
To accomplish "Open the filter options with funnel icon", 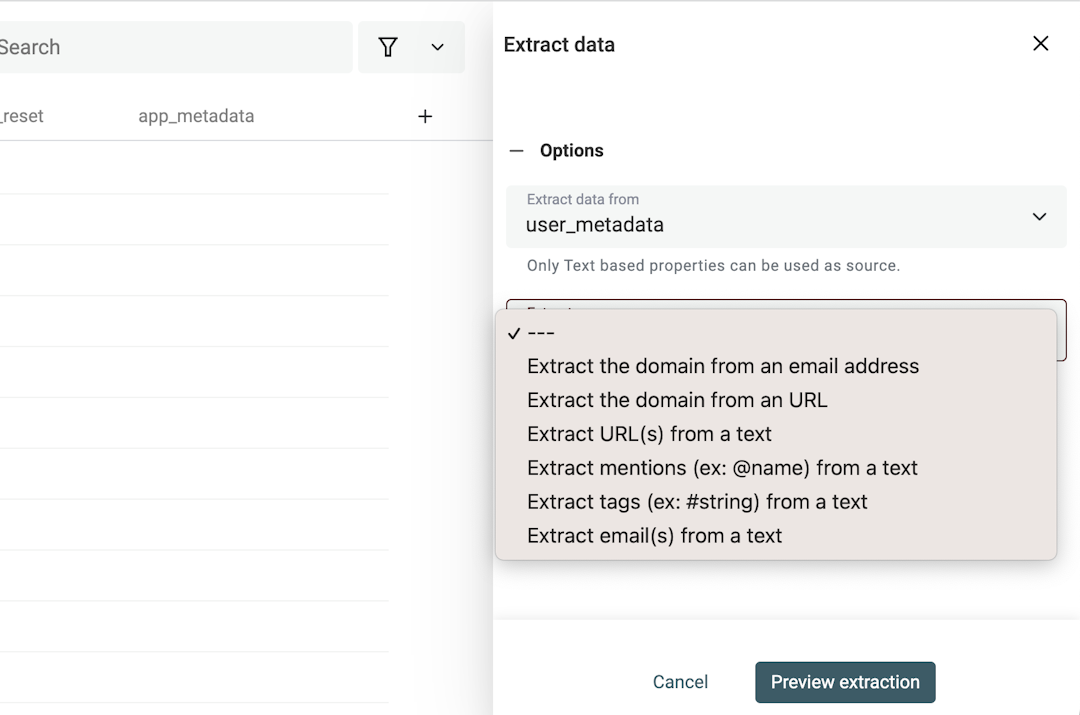I will (388, 46).
